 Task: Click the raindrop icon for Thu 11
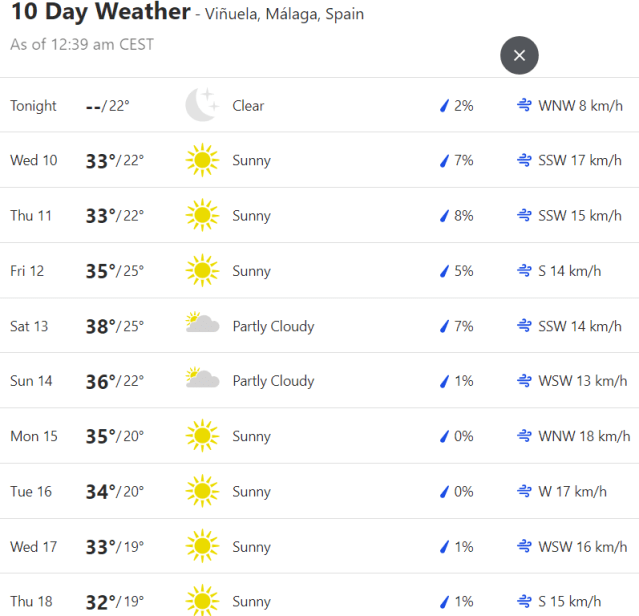(x=444, y=216)
